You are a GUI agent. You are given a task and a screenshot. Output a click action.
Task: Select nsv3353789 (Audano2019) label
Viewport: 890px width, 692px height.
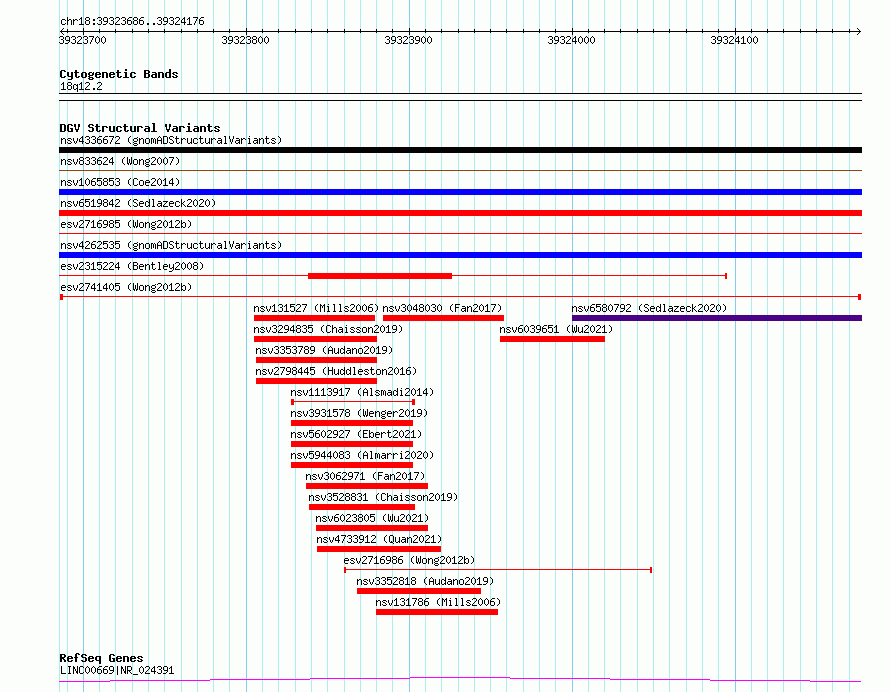(x=324, y=350)
